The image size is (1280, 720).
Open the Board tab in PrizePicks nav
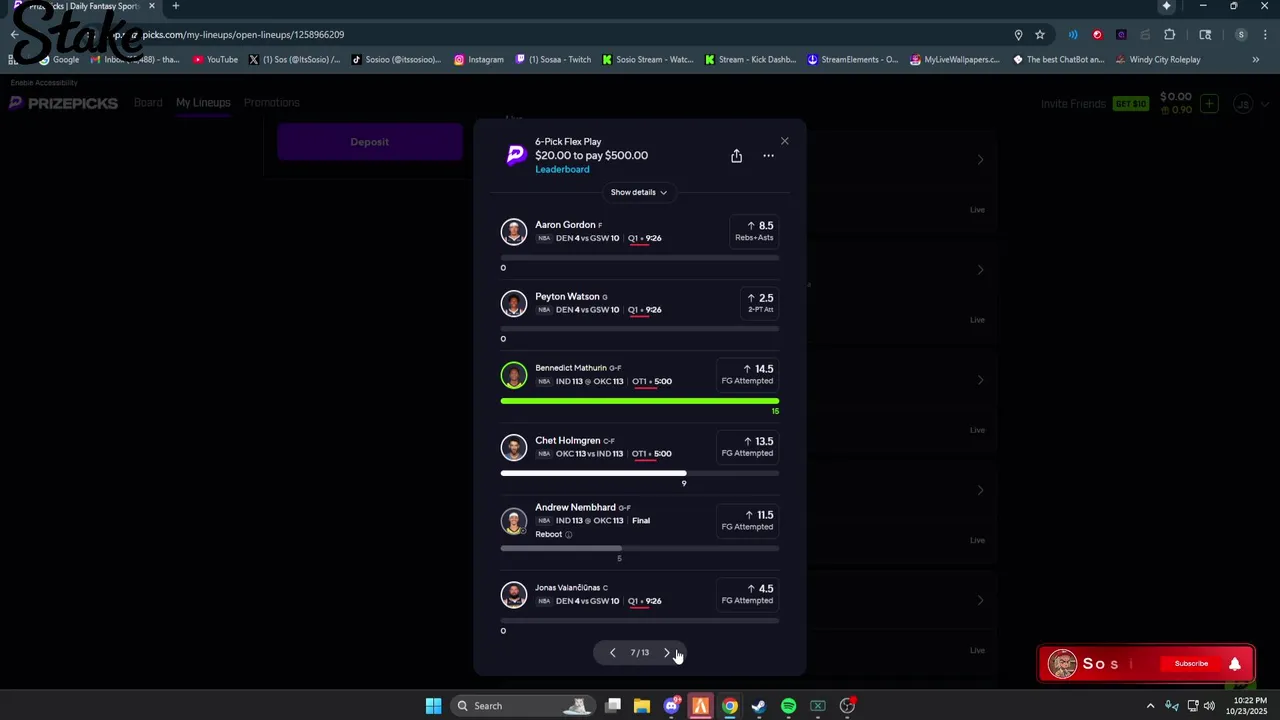148,103
